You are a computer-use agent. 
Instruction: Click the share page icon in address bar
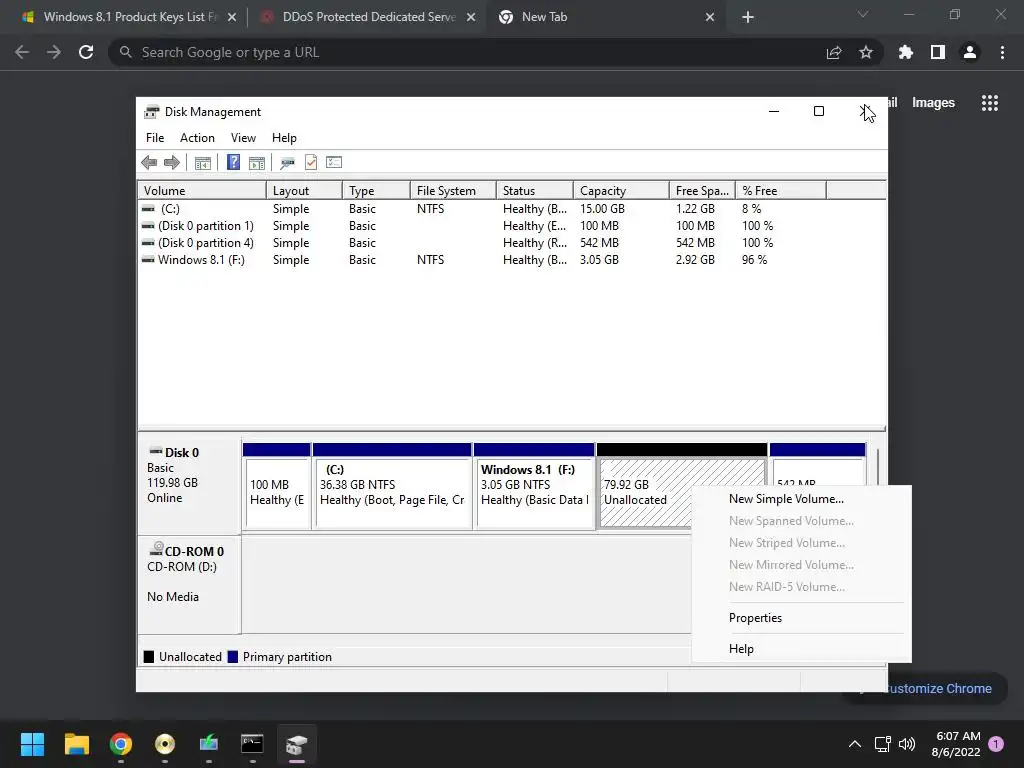click(x=834, y=52)
